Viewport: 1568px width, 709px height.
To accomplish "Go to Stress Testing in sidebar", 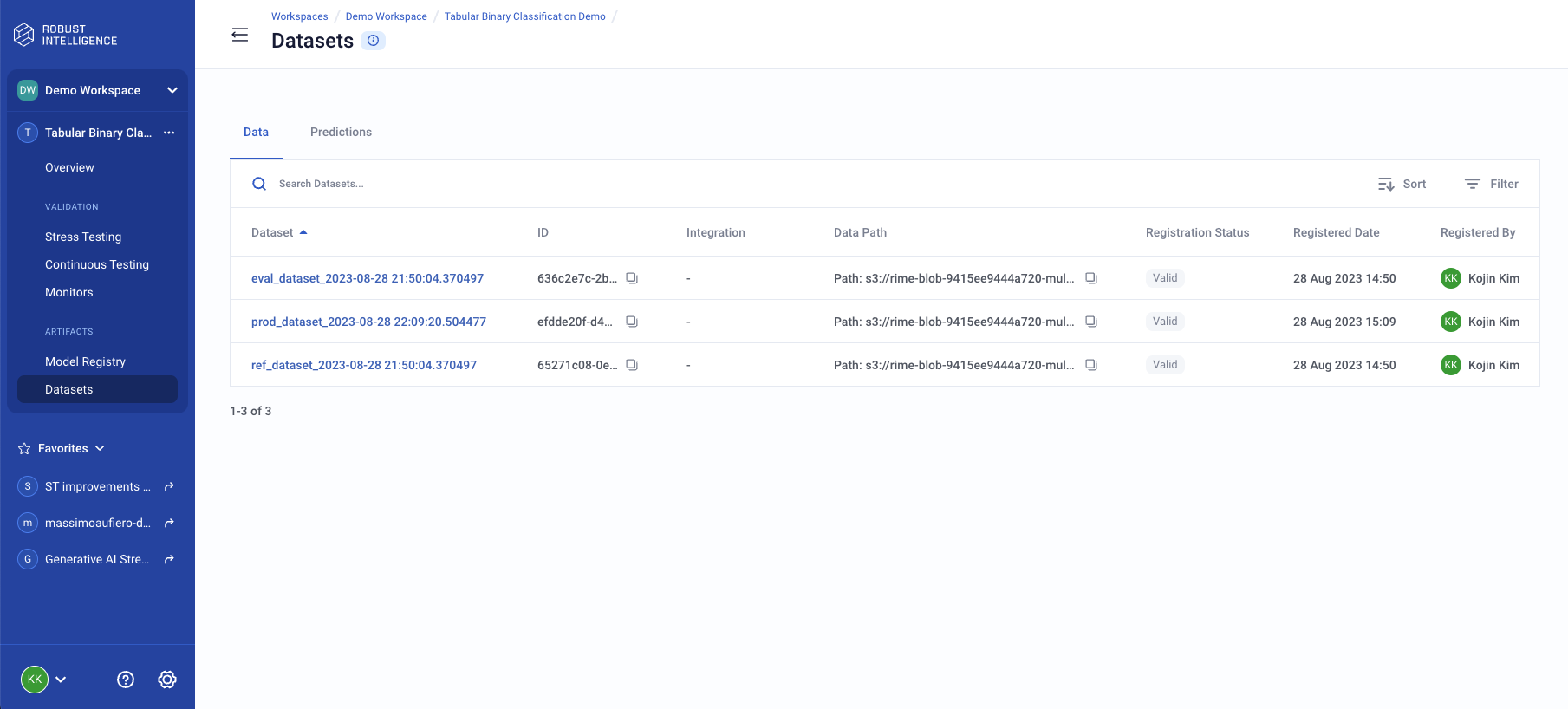I will pos(83,237).
